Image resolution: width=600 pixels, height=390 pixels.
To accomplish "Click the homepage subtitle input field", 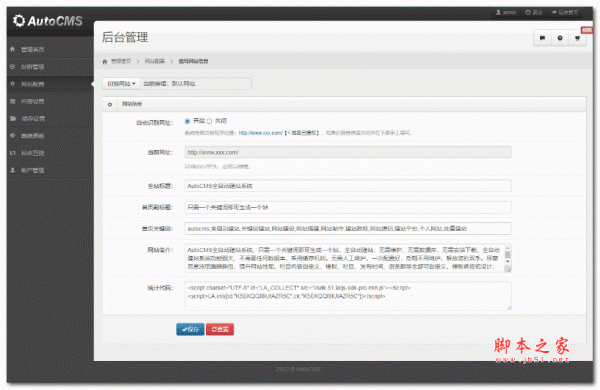I will coord(348,207).
